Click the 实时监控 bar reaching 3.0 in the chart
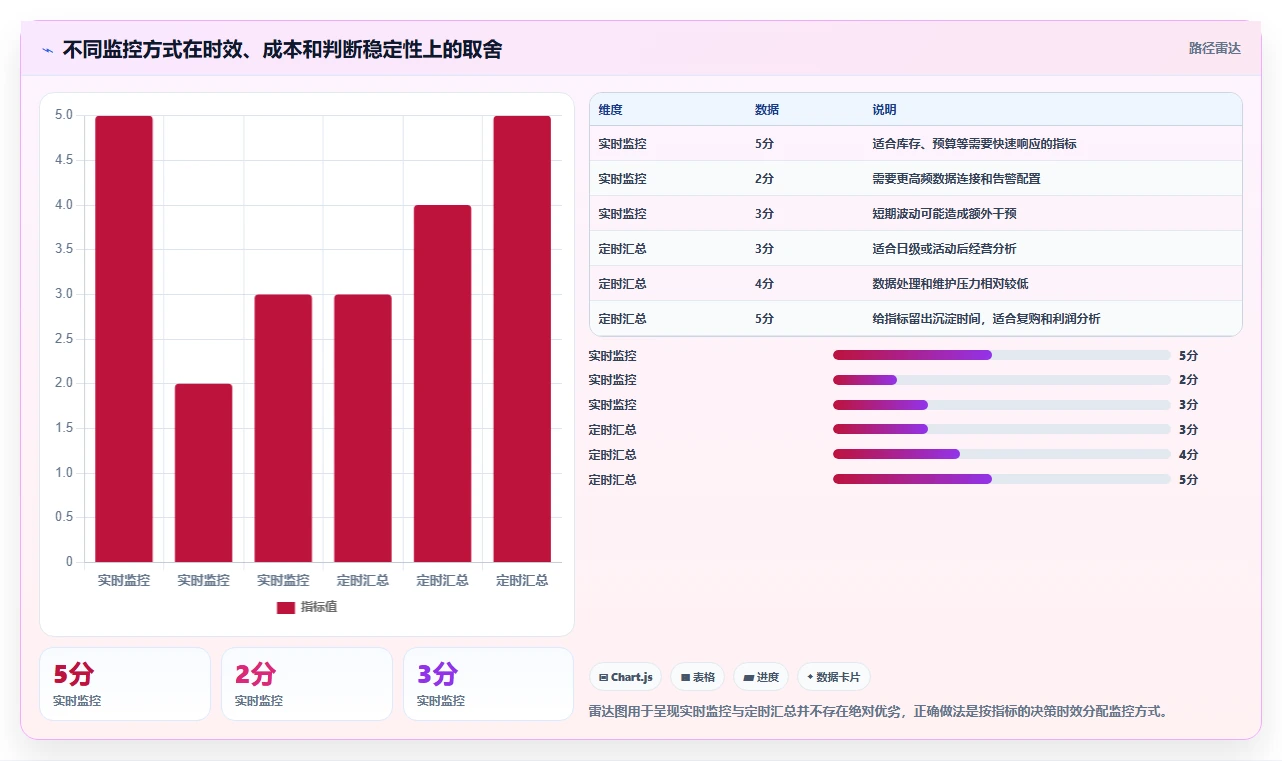 [x=283, y=428]
